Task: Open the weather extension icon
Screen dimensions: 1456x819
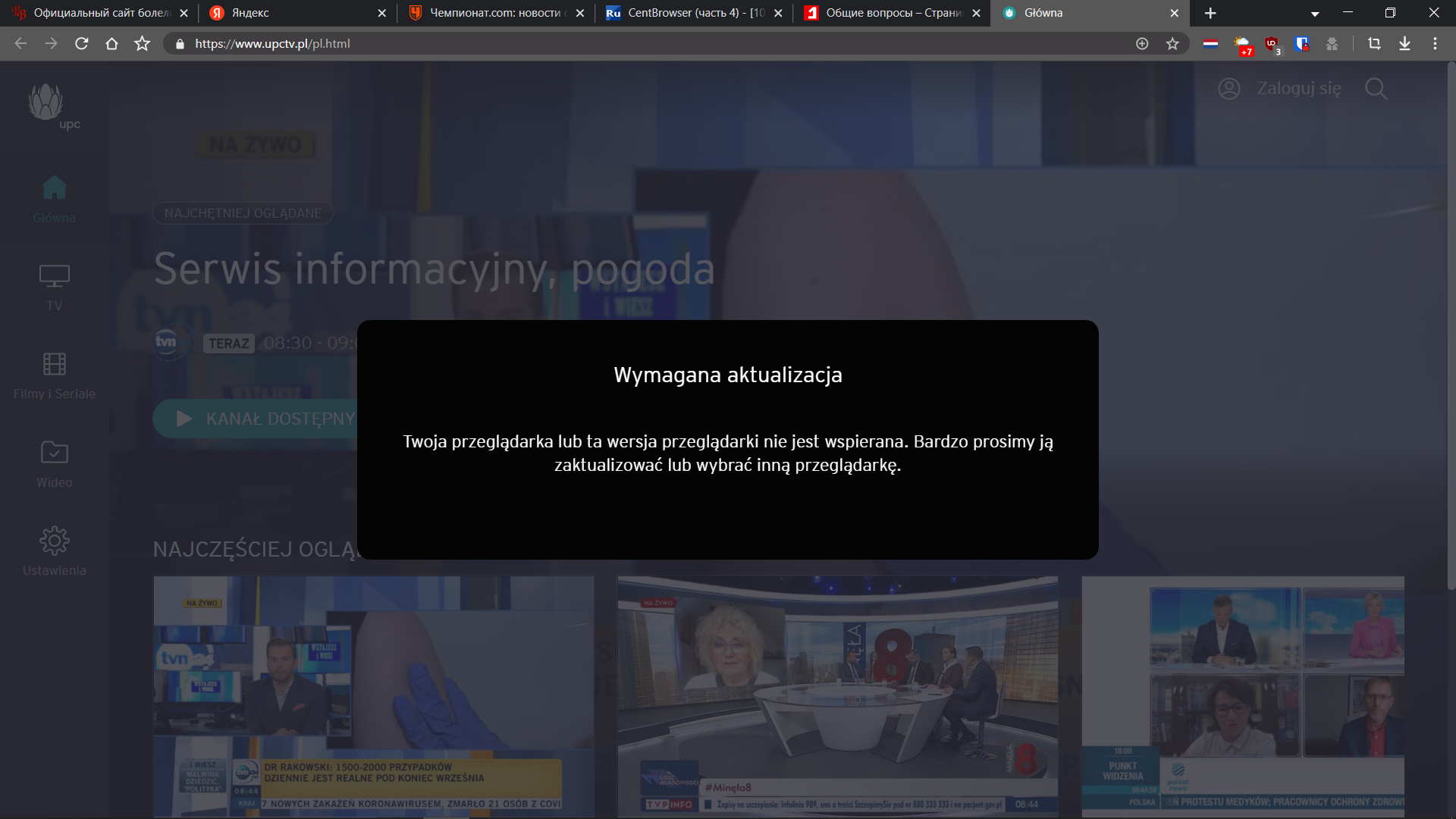Action: pyautogui.click(x=1242, y=45)
